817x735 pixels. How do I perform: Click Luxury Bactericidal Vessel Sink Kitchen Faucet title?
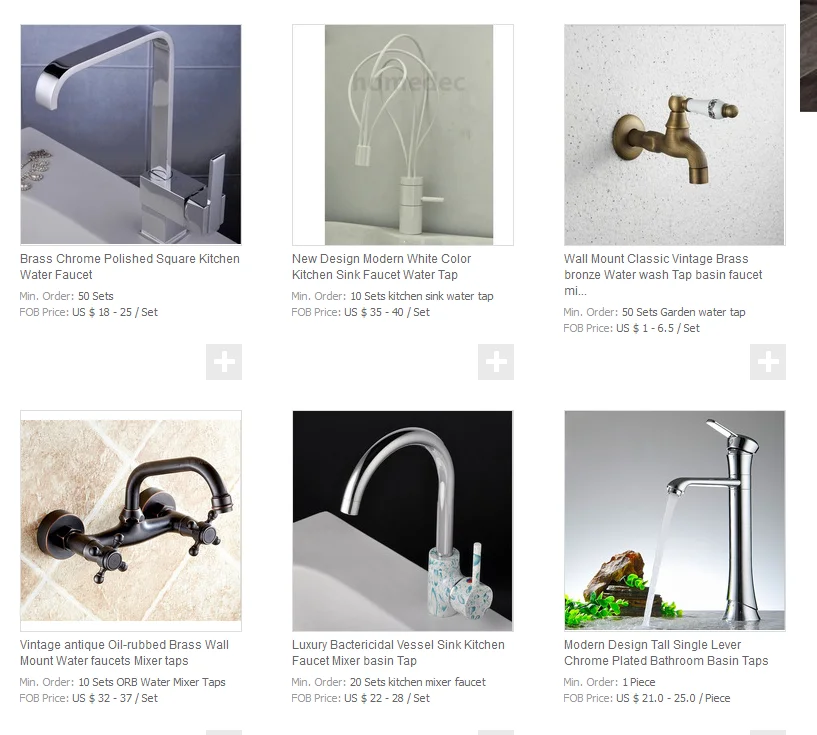coord(398,653)
